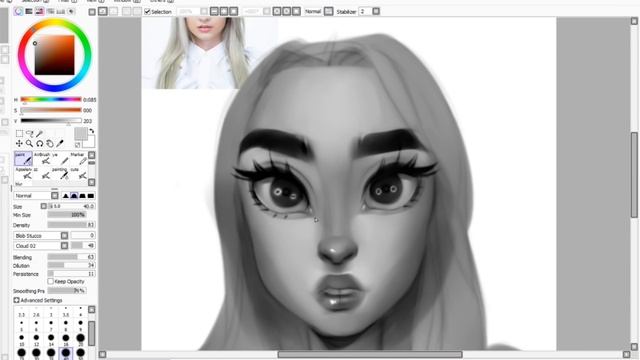Click the horizontal canvas scrollbar thumb

pyautogui.click(x=370, y=354)
